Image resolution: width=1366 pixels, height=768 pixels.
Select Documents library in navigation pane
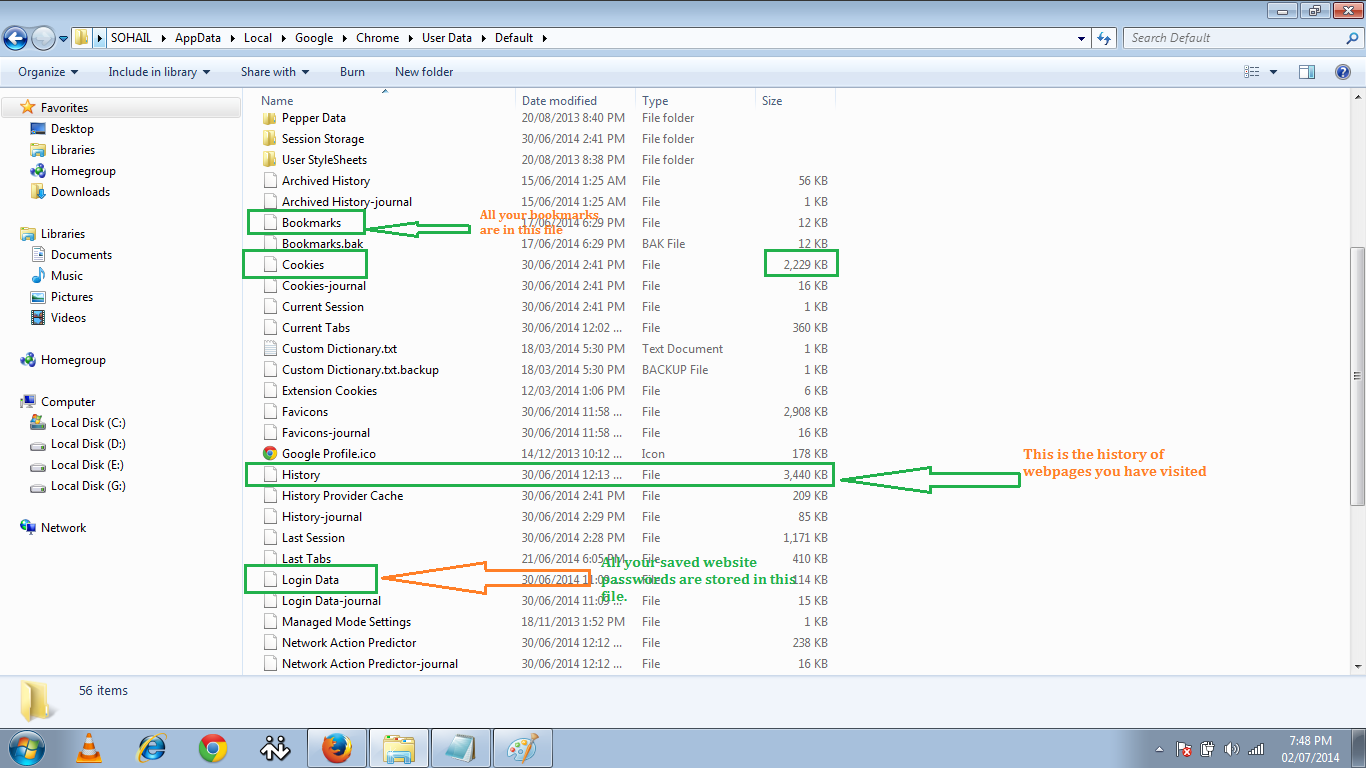(x=81, y=255)
